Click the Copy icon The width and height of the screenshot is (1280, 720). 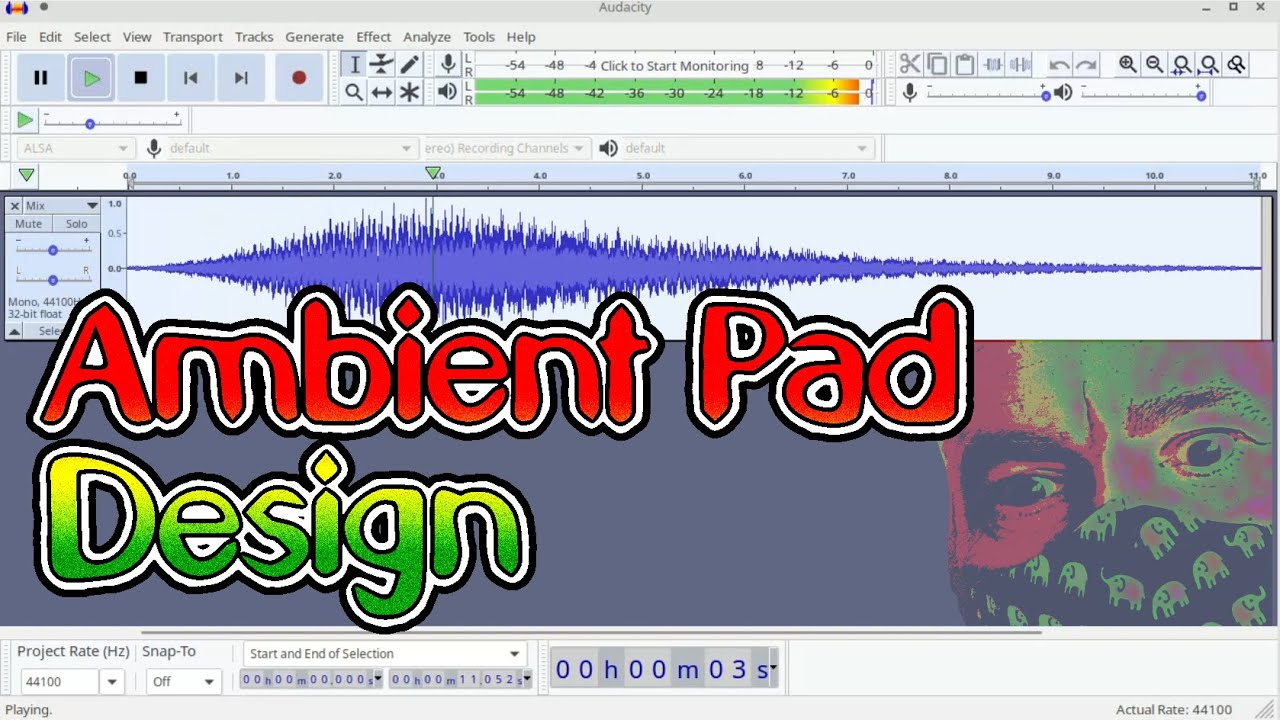[937, 65]
